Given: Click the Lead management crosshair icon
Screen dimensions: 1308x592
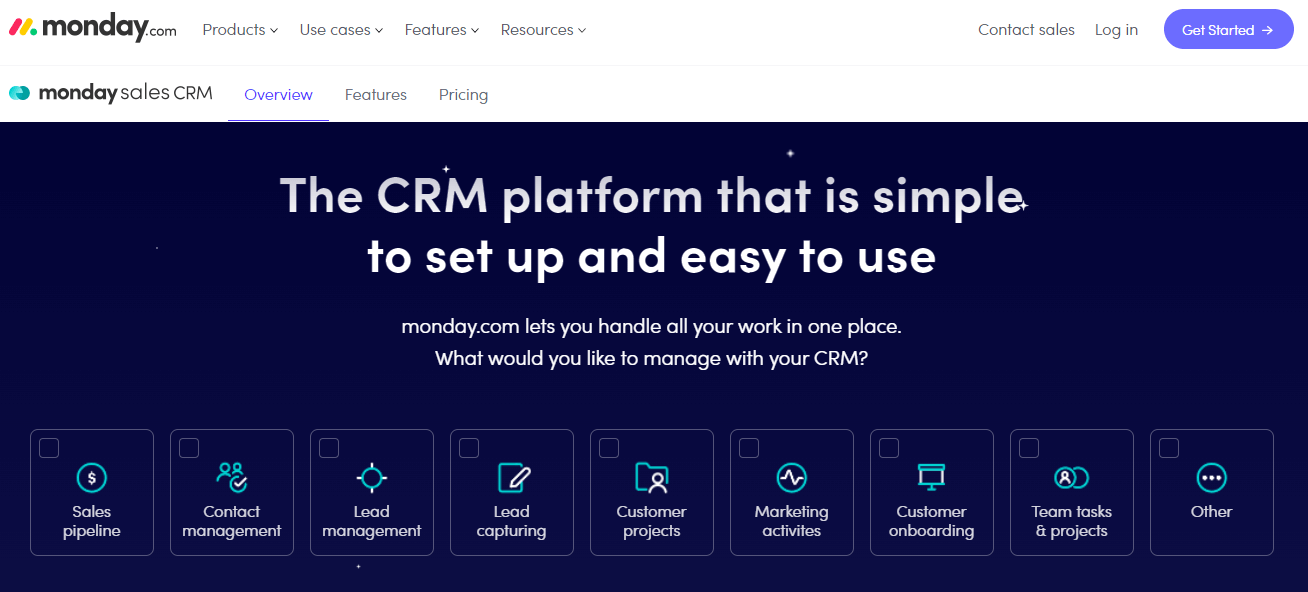Looking at the screenshot, I should [x=372, y=478].
